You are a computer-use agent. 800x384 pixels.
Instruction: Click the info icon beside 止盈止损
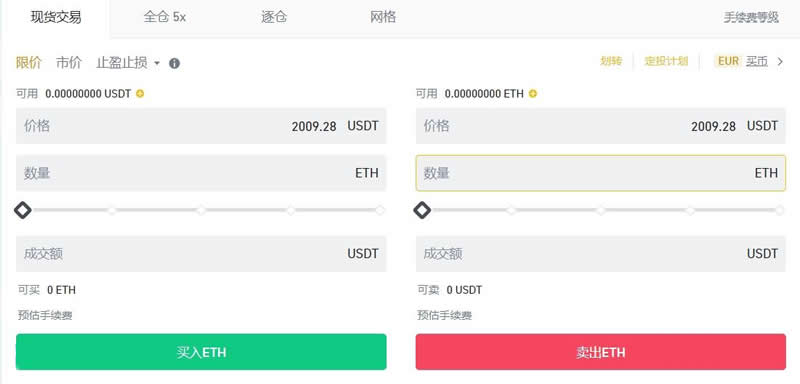tap(174, 64)
